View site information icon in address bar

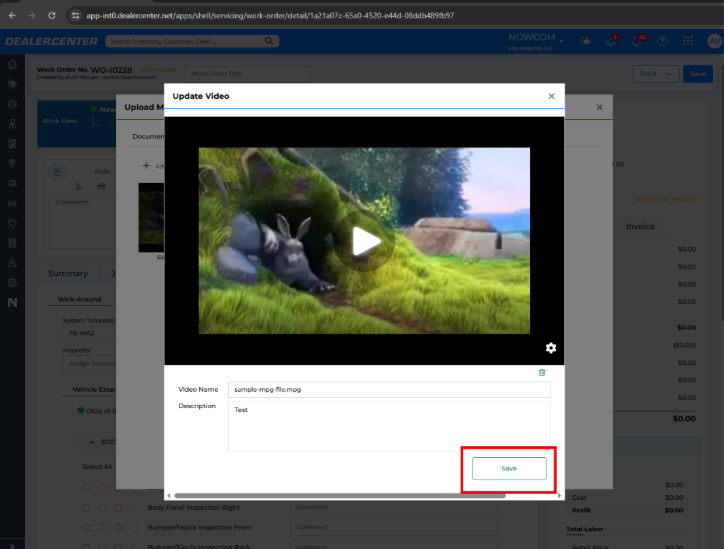pos(75,15)
